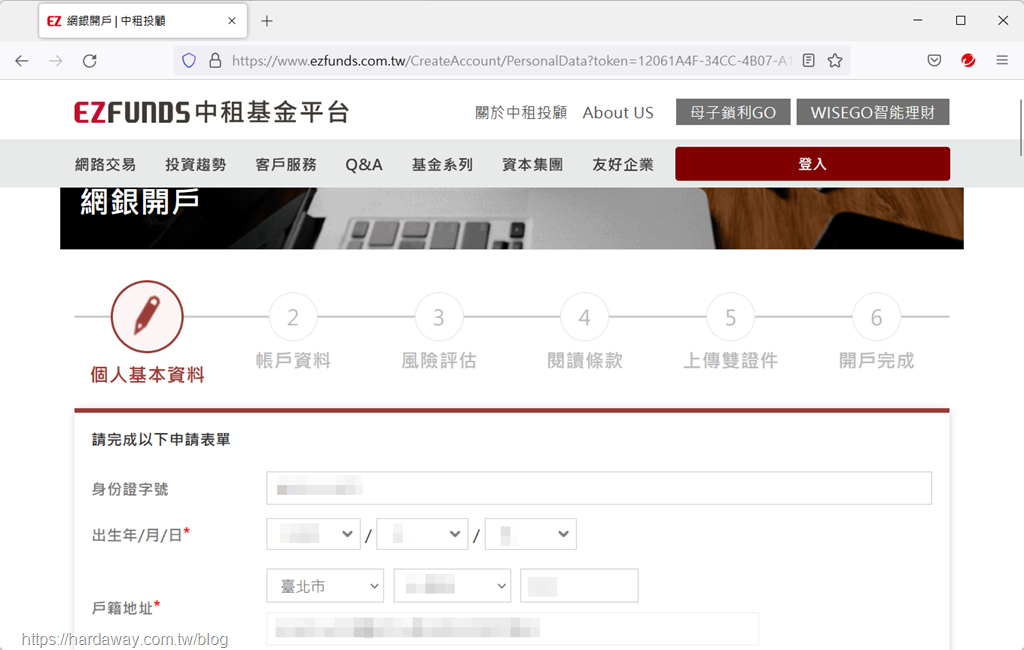Open the 客戶服務 menu
The width and height of the screenshot is (1024, 650).
[285, 165]
